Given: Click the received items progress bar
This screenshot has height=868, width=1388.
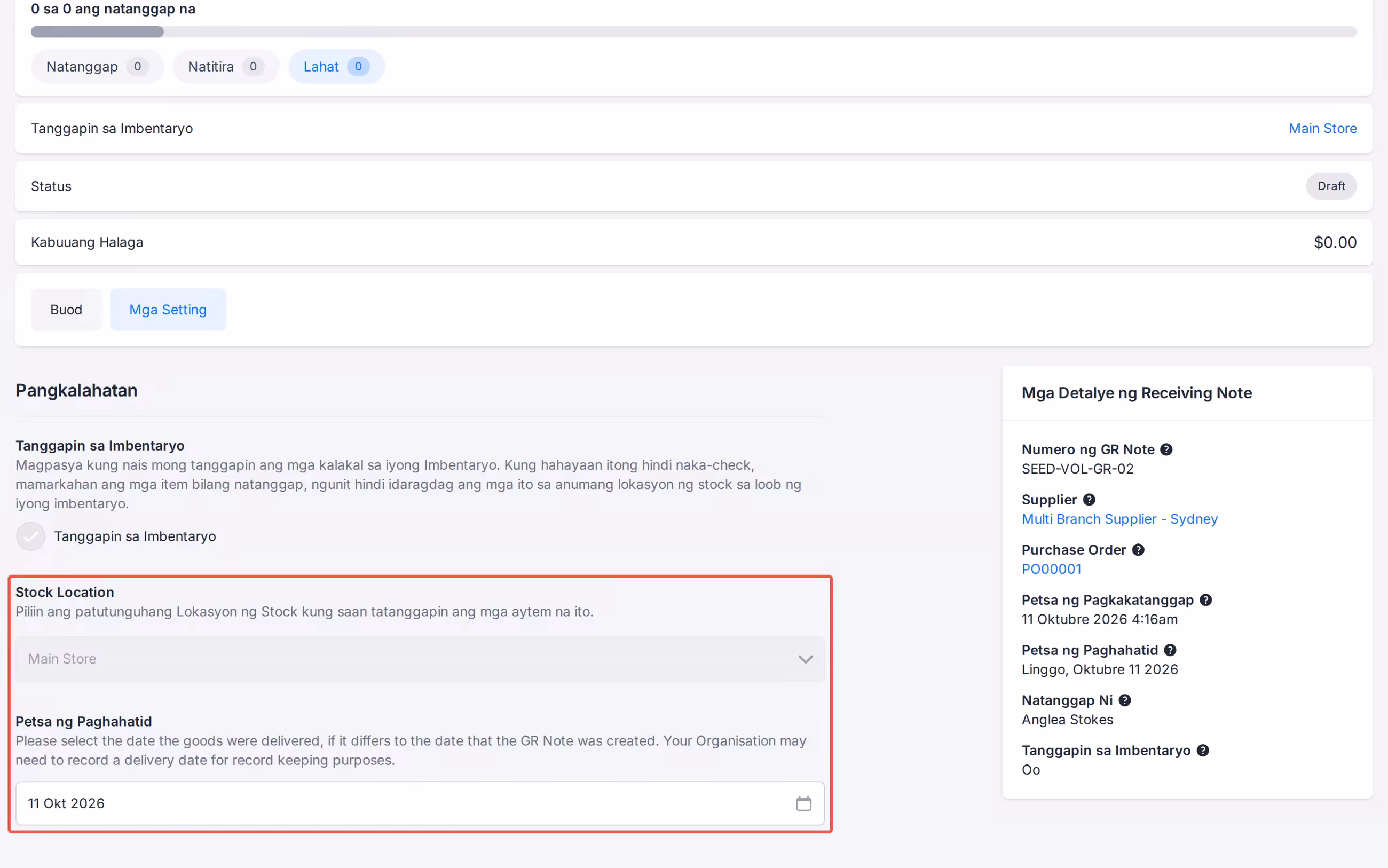Looking at the screenshot, I should tap(693, 31).
